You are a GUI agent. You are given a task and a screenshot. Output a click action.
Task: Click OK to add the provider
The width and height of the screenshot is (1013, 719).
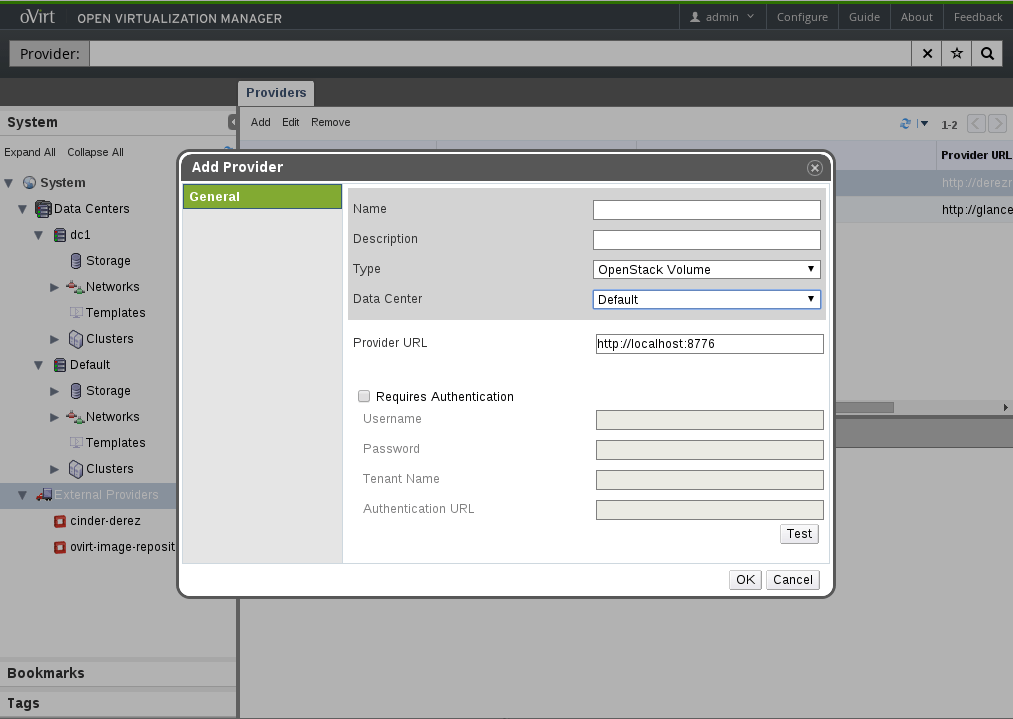pyautogui.click(x=746, y=580)
